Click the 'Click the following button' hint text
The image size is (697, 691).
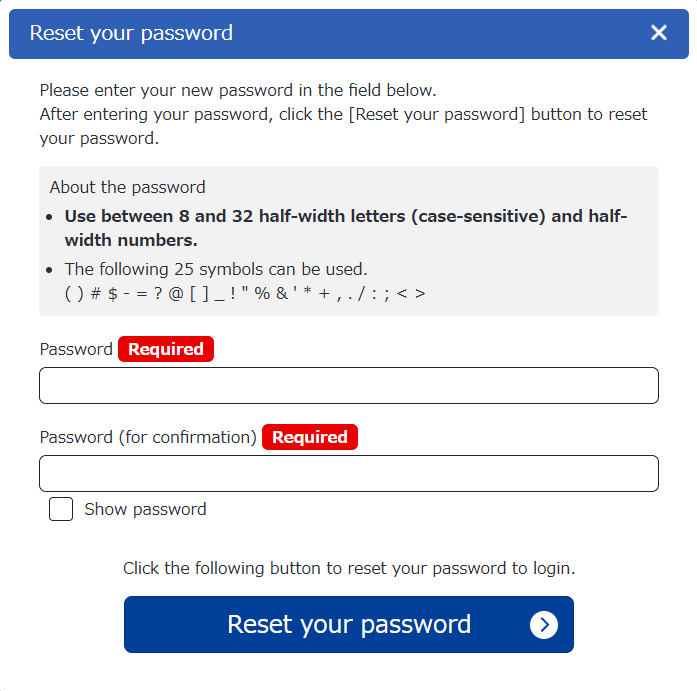click(349, 568)
